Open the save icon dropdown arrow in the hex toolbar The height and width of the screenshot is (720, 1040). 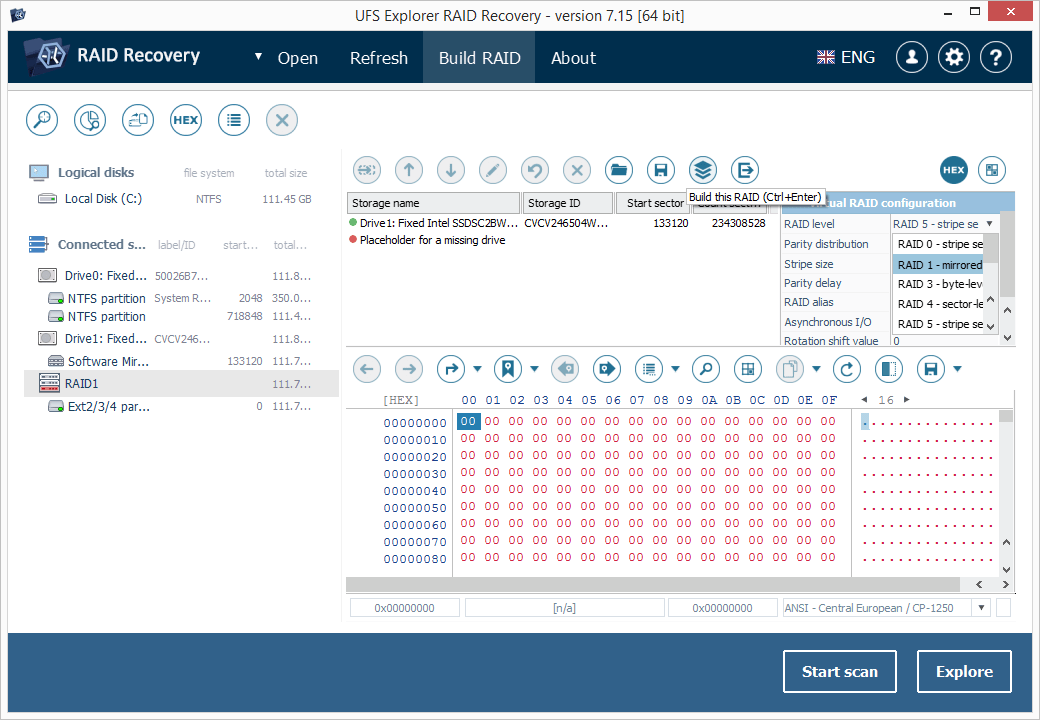[957, 369]
